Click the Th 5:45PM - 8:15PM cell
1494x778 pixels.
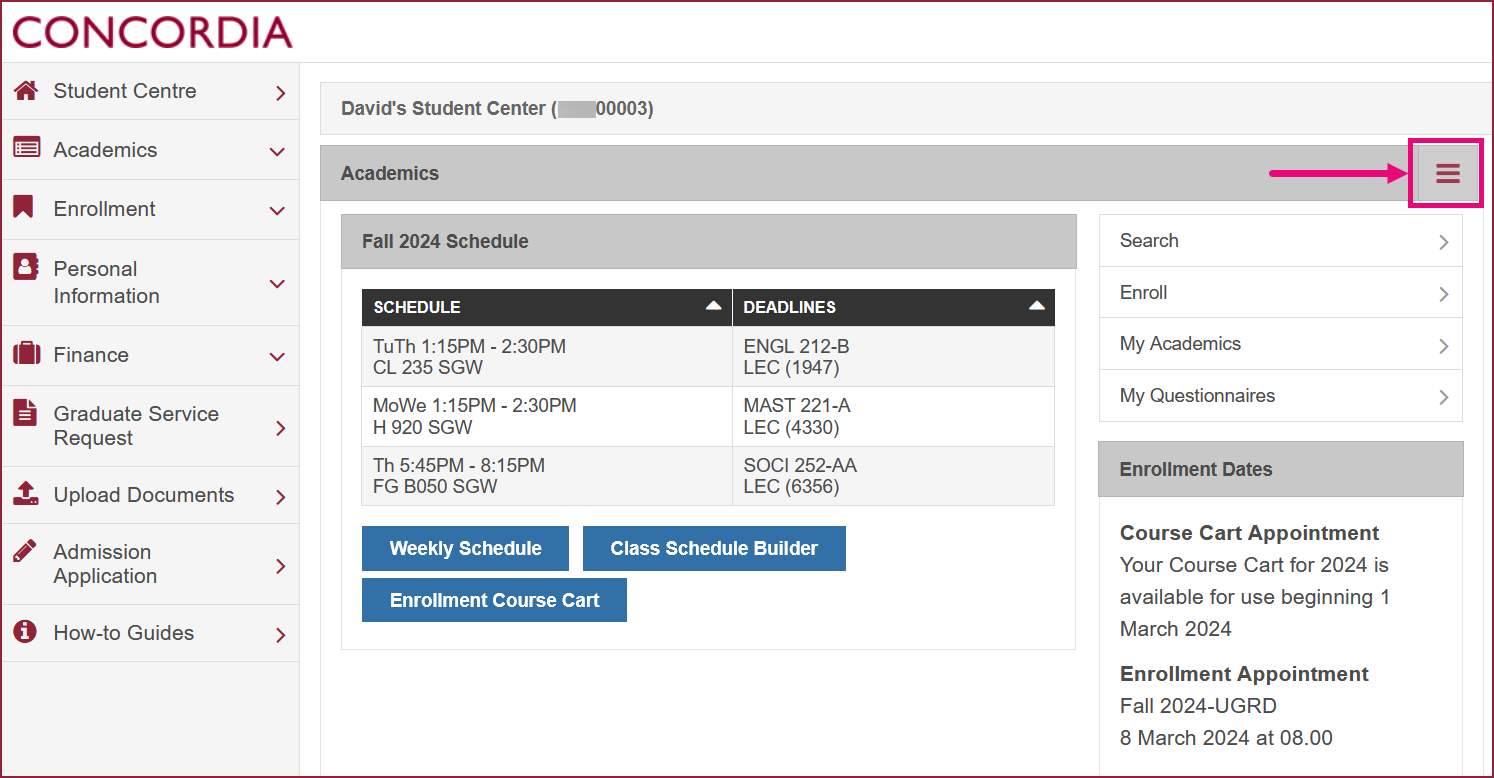pyautogui.click(x=547, y=476)
